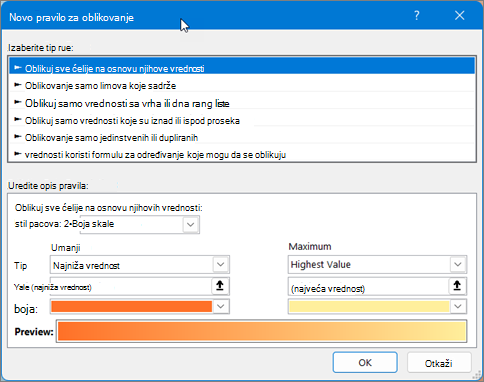The image size is (484, 382).
Task: Open the yellow maximum color dropdown arrow
Action: [458, 306]
